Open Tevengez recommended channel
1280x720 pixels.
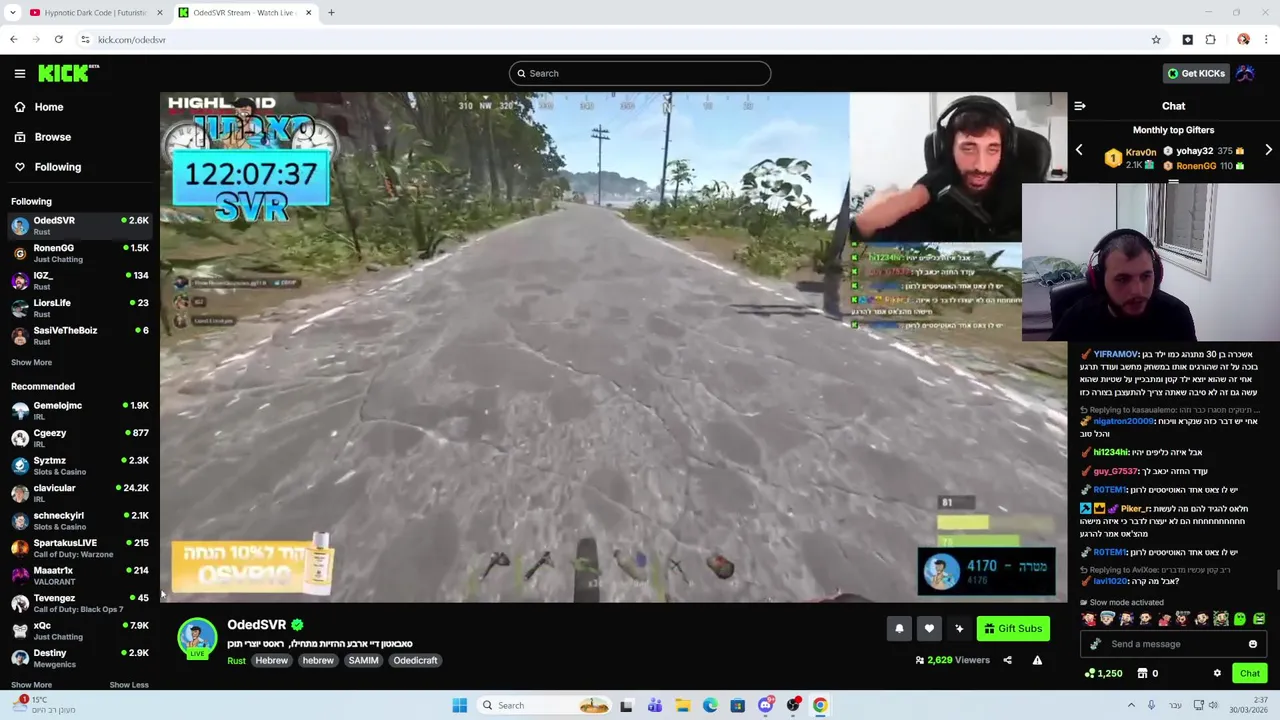(x=80, y=603)
